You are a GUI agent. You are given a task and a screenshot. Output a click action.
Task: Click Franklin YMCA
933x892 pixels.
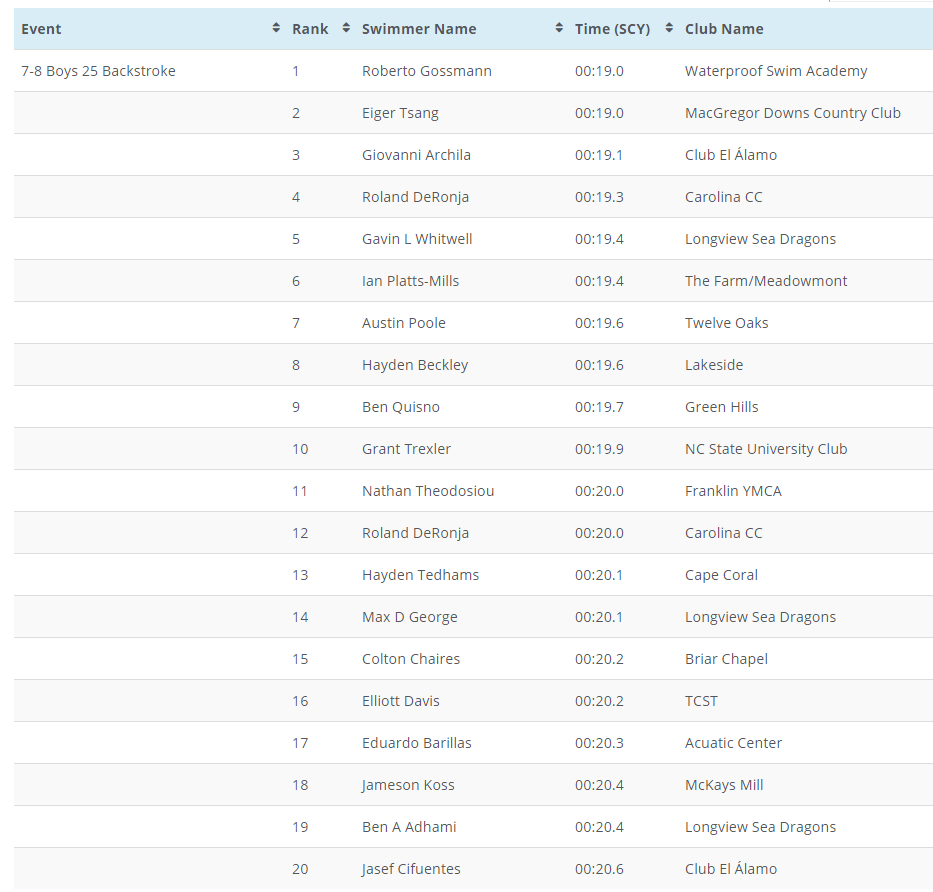[733, 491]
